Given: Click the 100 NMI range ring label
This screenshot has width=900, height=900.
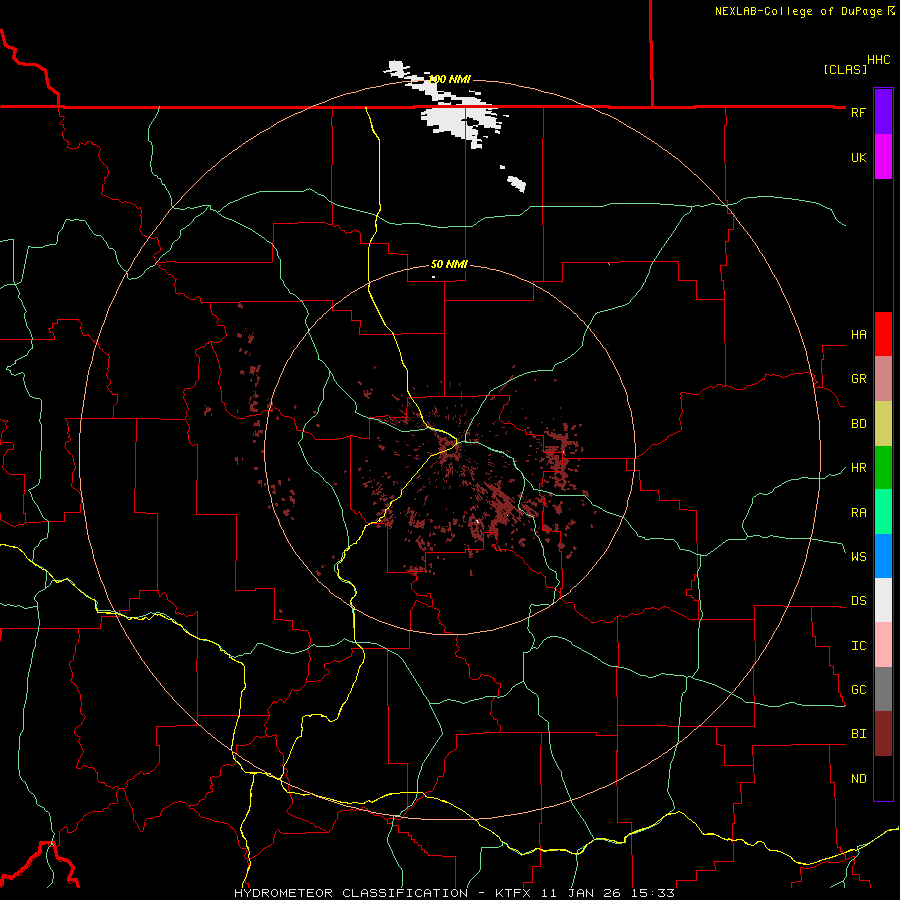Looking at the screenshot, I should pos(449,79).
